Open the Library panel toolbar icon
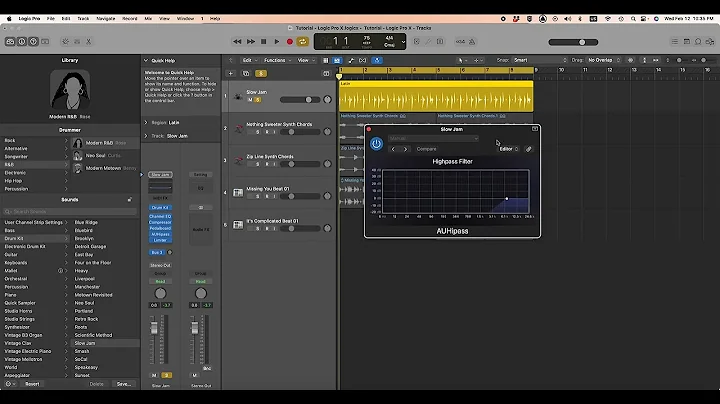 pyautogui.click(x=10, y=41)
